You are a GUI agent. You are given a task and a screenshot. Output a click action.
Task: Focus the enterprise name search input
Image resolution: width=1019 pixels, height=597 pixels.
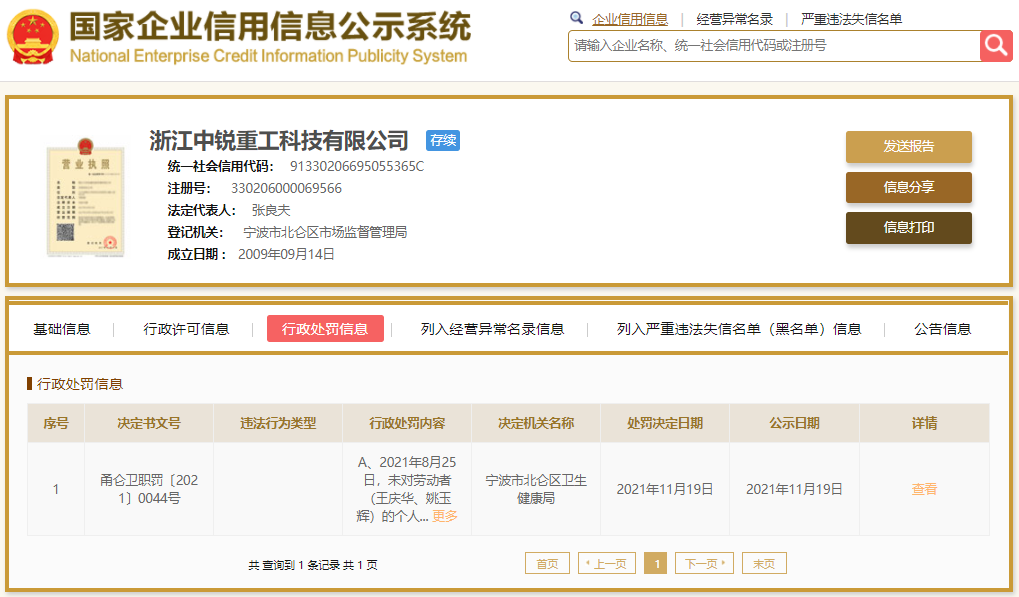(x=774, y=45)
